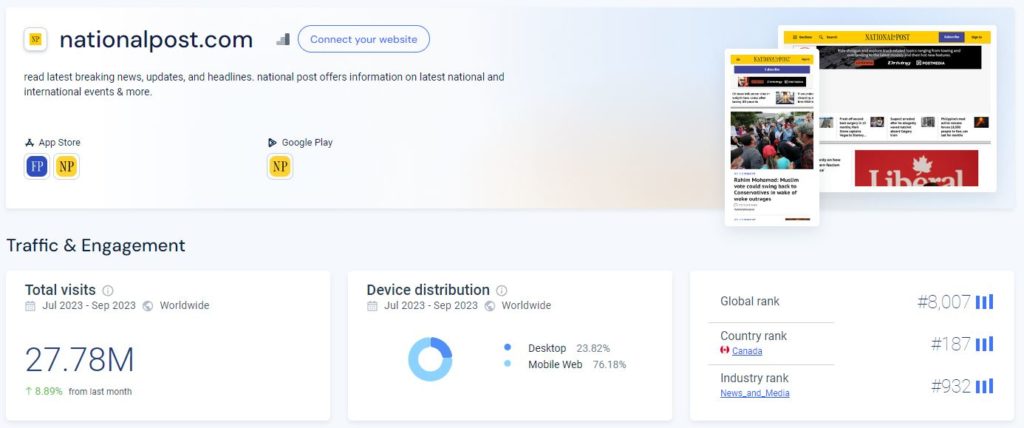Click the #187 country rank value
This screenshot has height=428, width=1024.
952,344
